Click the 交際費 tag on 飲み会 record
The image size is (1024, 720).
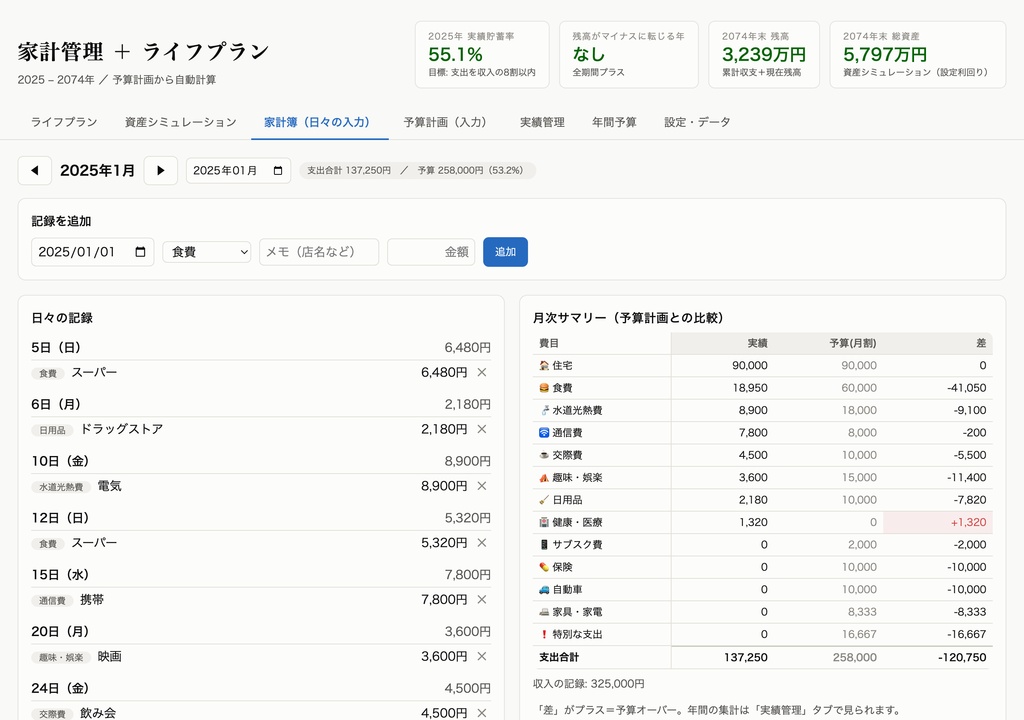click(x=52, y=714)
